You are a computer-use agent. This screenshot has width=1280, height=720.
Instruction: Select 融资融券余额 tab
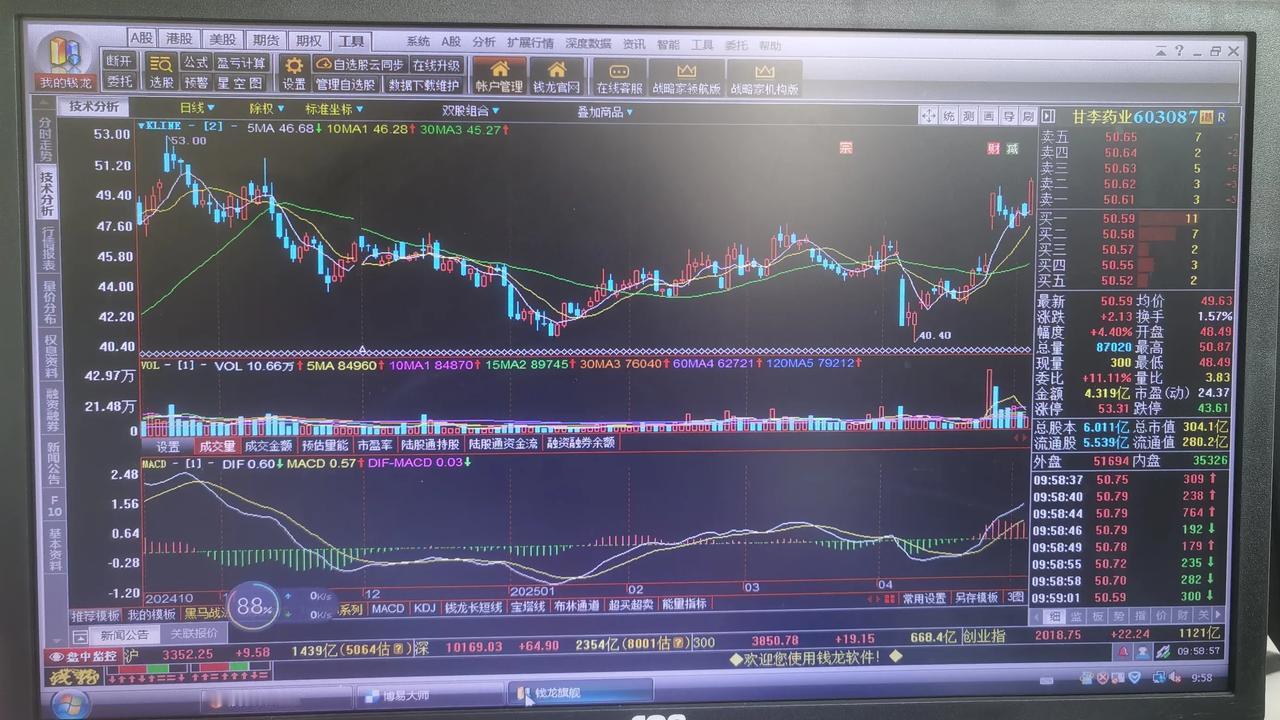point(580,443)
